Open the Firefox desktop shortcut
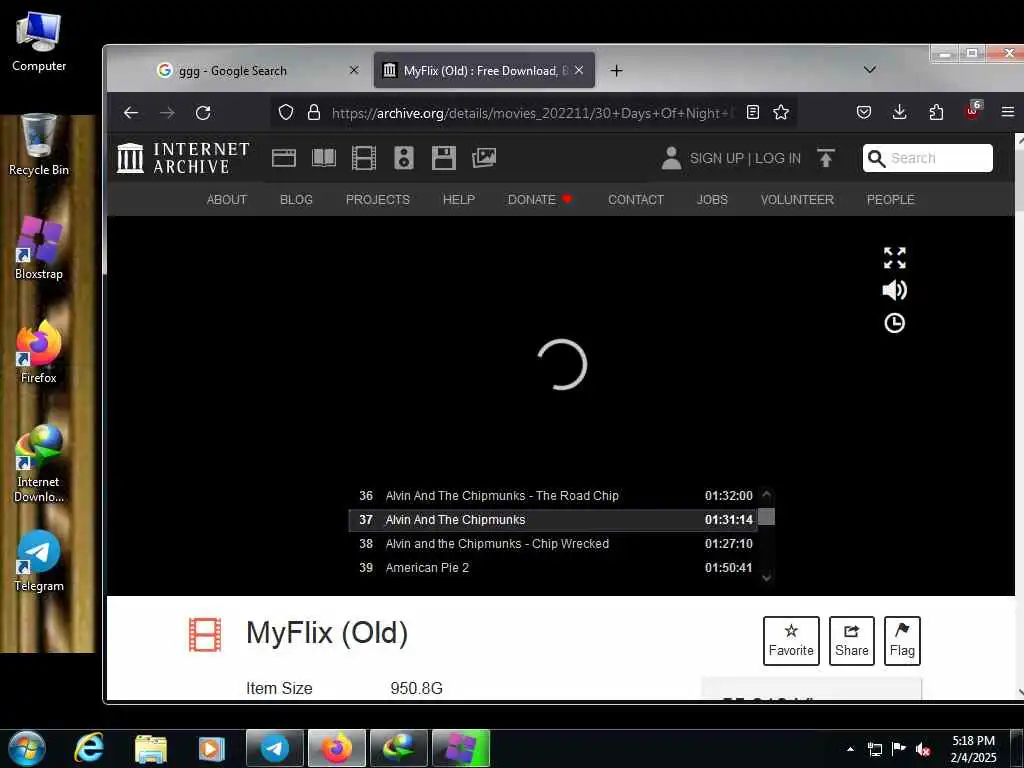This screenshot has height=768, width=1024. [39, 352]
